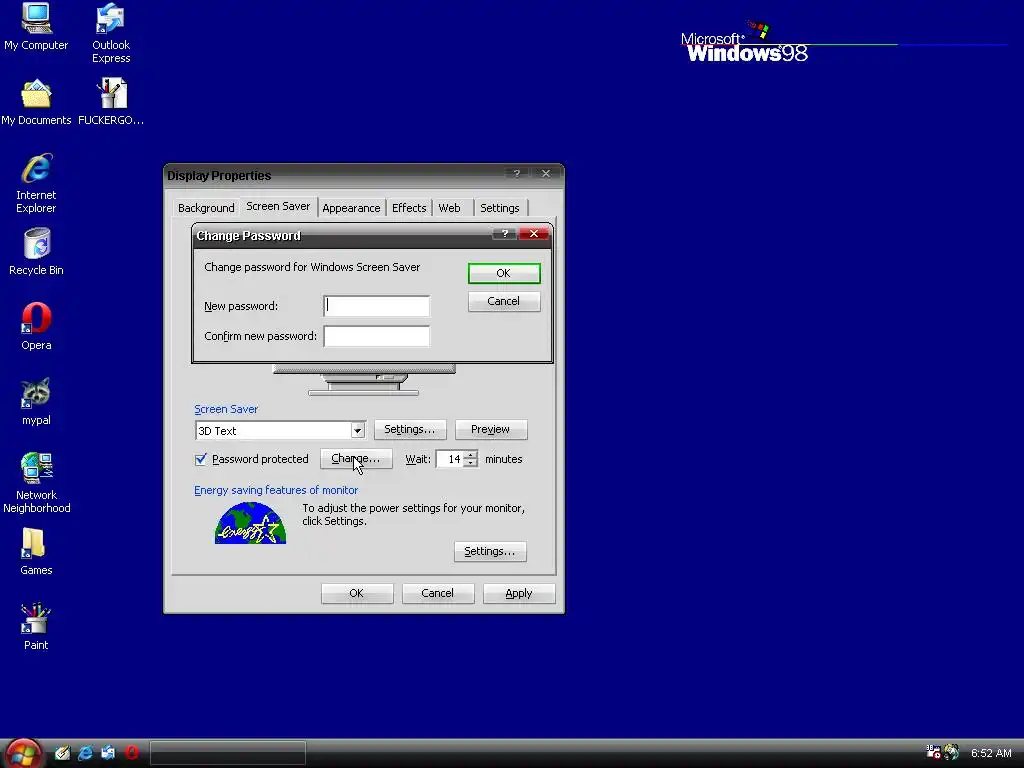Screen dimensions: 1024x768
Task: Click OK in Display Properties
Action: (357, 593)
